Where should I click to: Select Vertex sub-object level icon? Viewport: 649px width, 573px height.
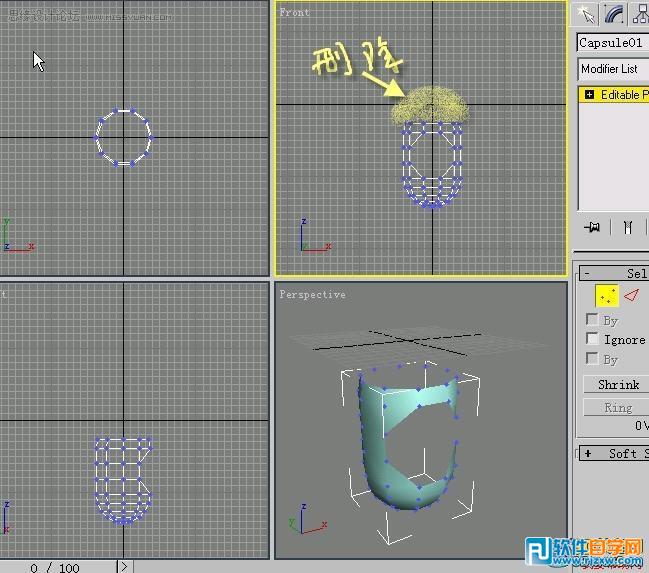tap(607, 296)
